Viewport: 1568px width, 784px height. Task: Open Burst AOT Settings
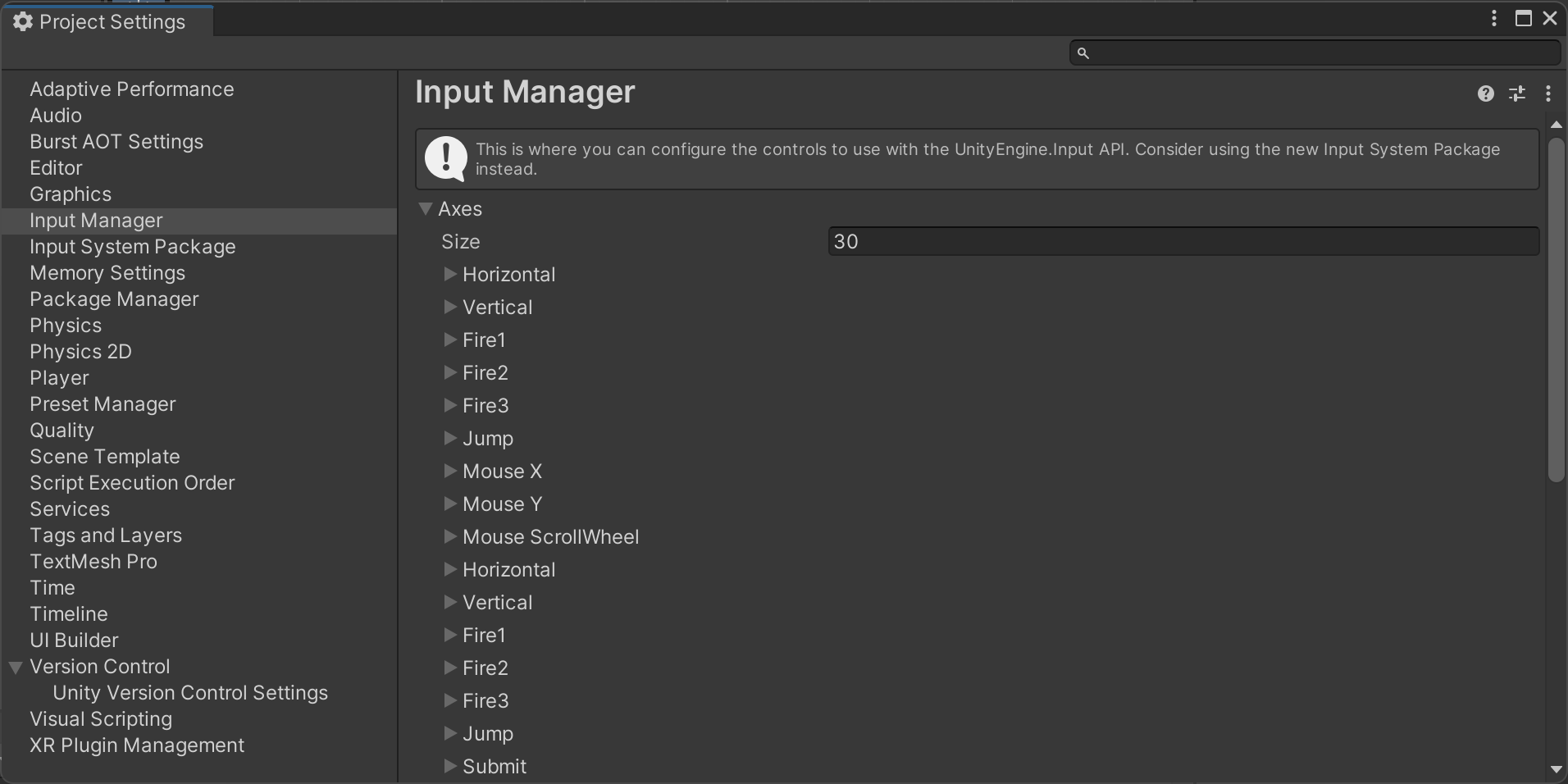[x=116, y=141]
